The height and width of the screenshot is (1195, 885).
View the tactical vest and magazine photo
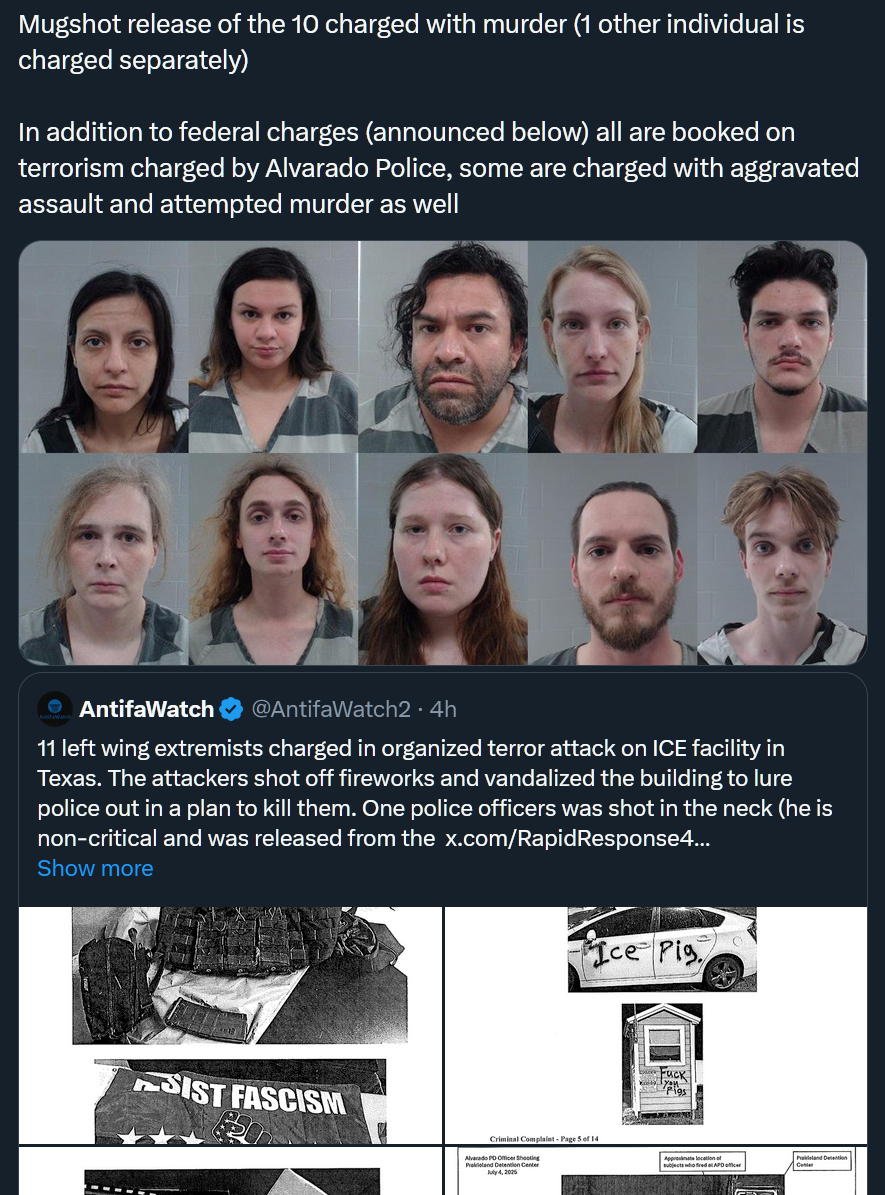(x=240, y=975)
